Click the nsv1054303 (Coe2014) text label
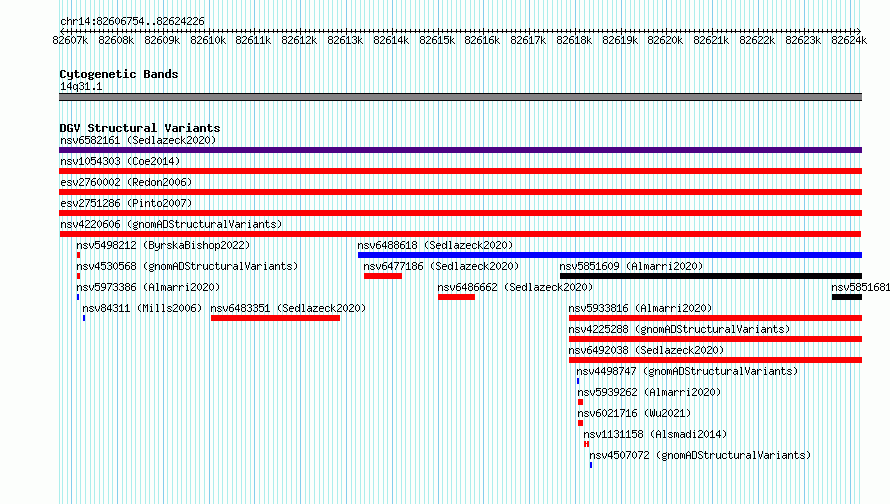Screen dimensions: 890x504 pos(120,161)
